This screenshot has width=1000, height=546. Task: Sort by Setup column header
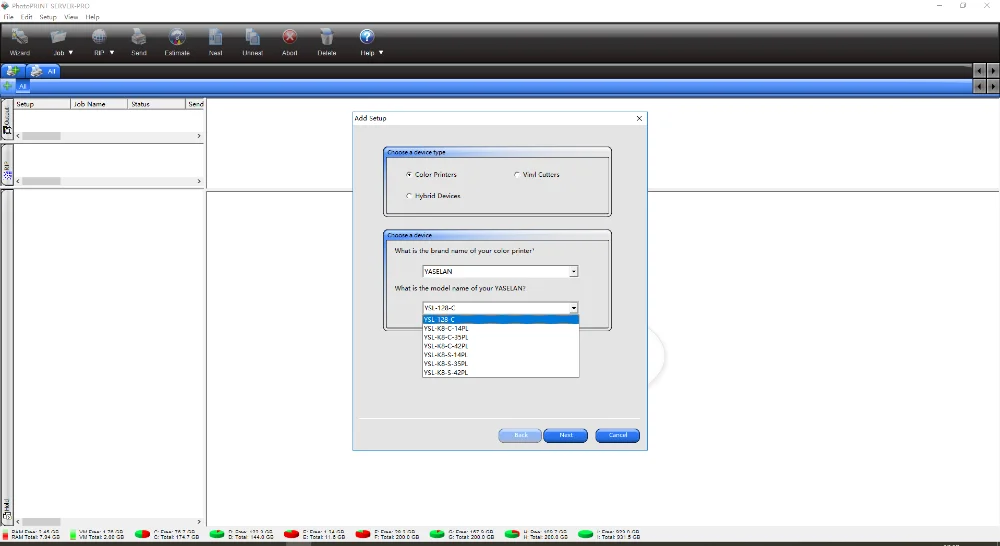tap(42, 104)
